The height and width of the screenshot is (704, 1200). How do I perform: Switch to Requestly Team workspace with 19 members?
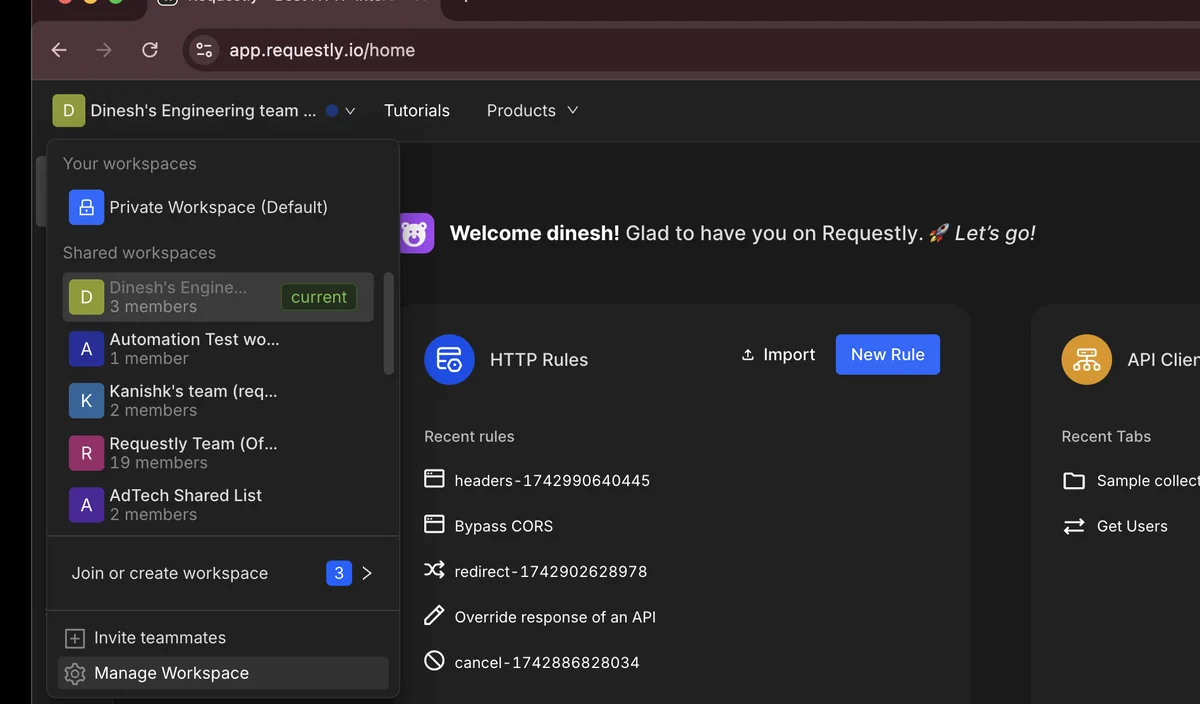[218, 453]
